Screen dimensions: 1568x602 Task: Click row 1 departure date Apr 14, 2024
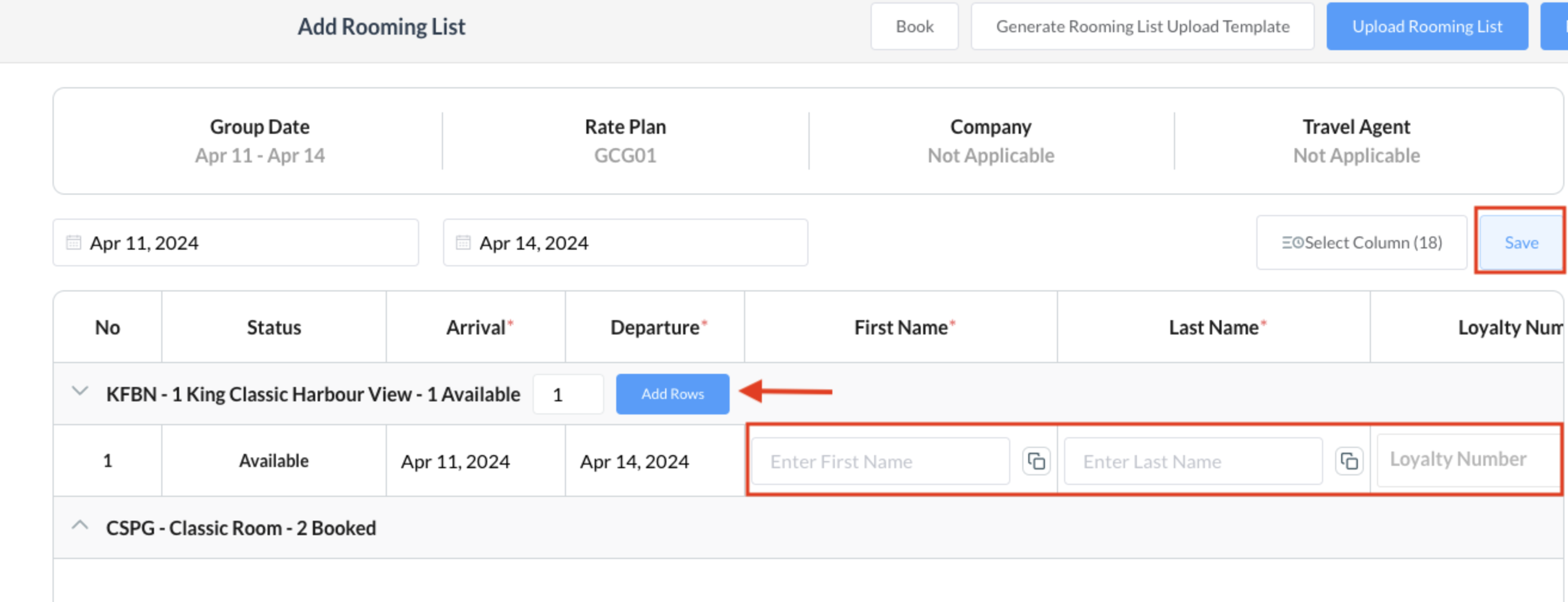pos(634,462)
